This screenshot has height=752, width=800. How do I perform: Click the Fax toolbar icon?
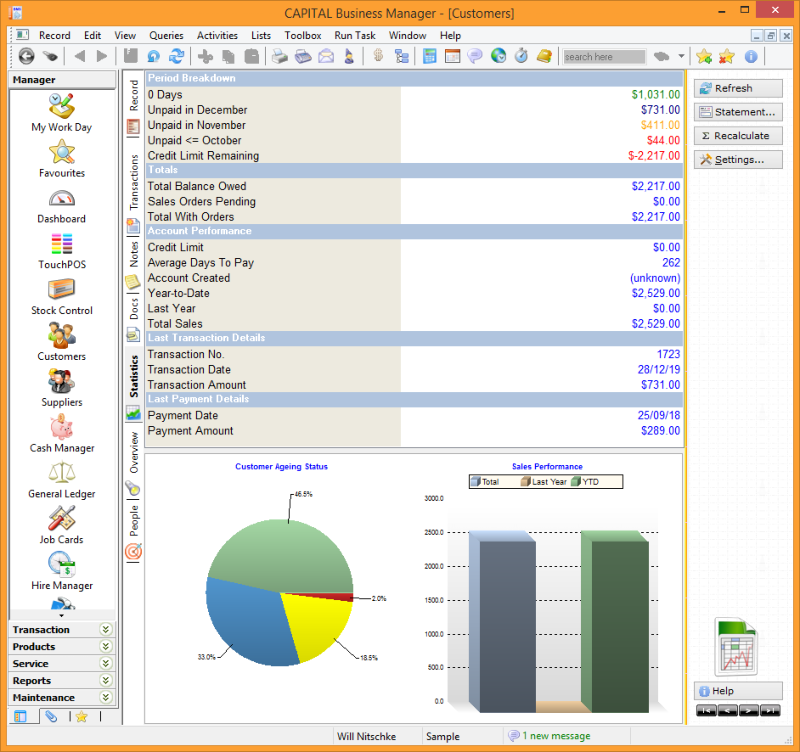[x=303, y=56]
